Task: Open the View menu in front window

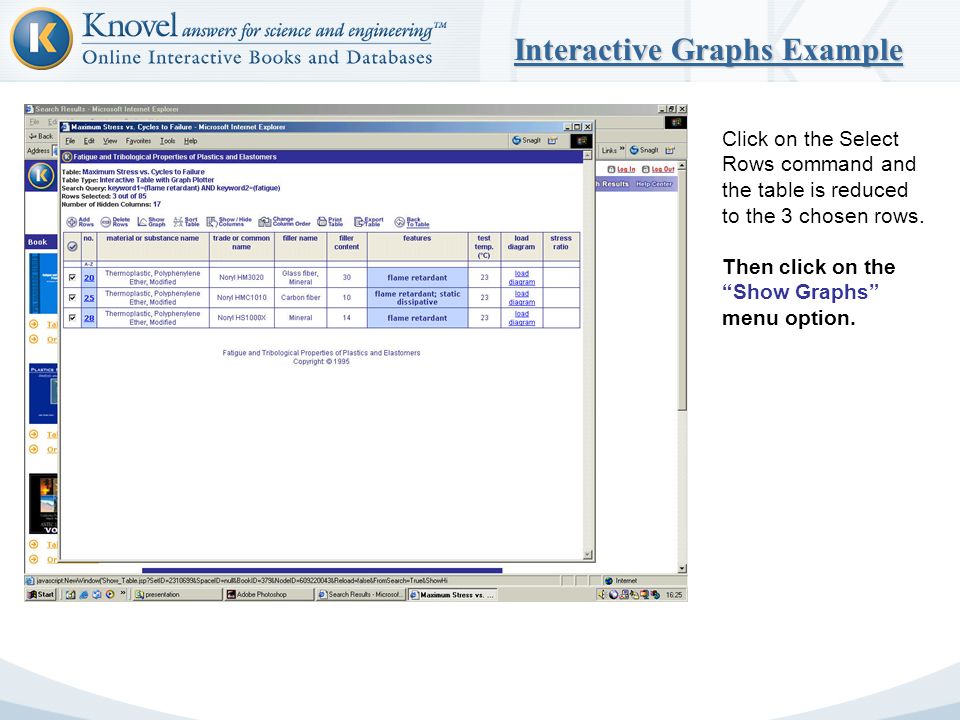Action: 110,141
